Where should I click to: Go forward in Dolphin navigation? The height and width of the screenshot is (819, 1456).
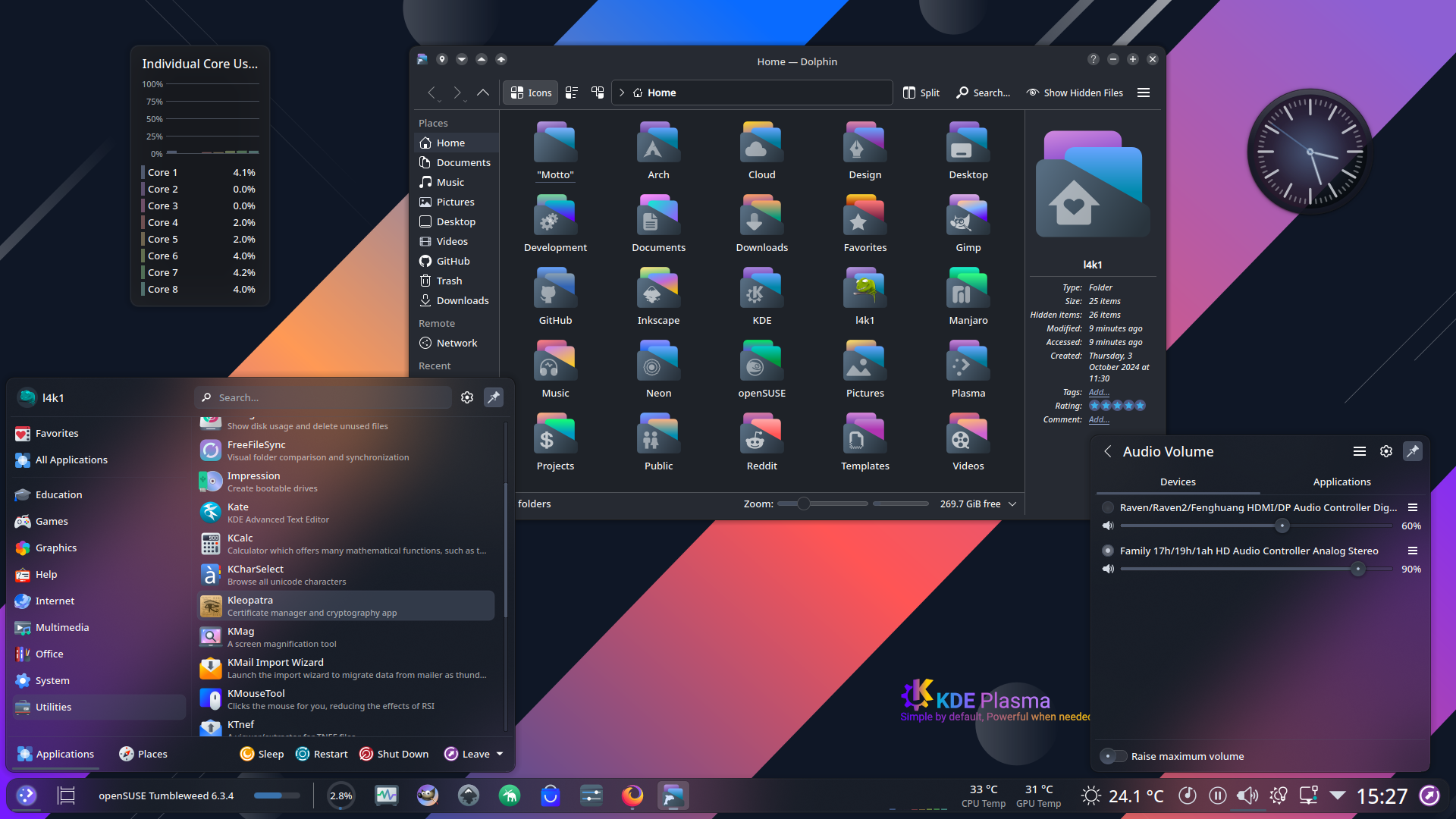pyautogui.click(x=457, y=93)
